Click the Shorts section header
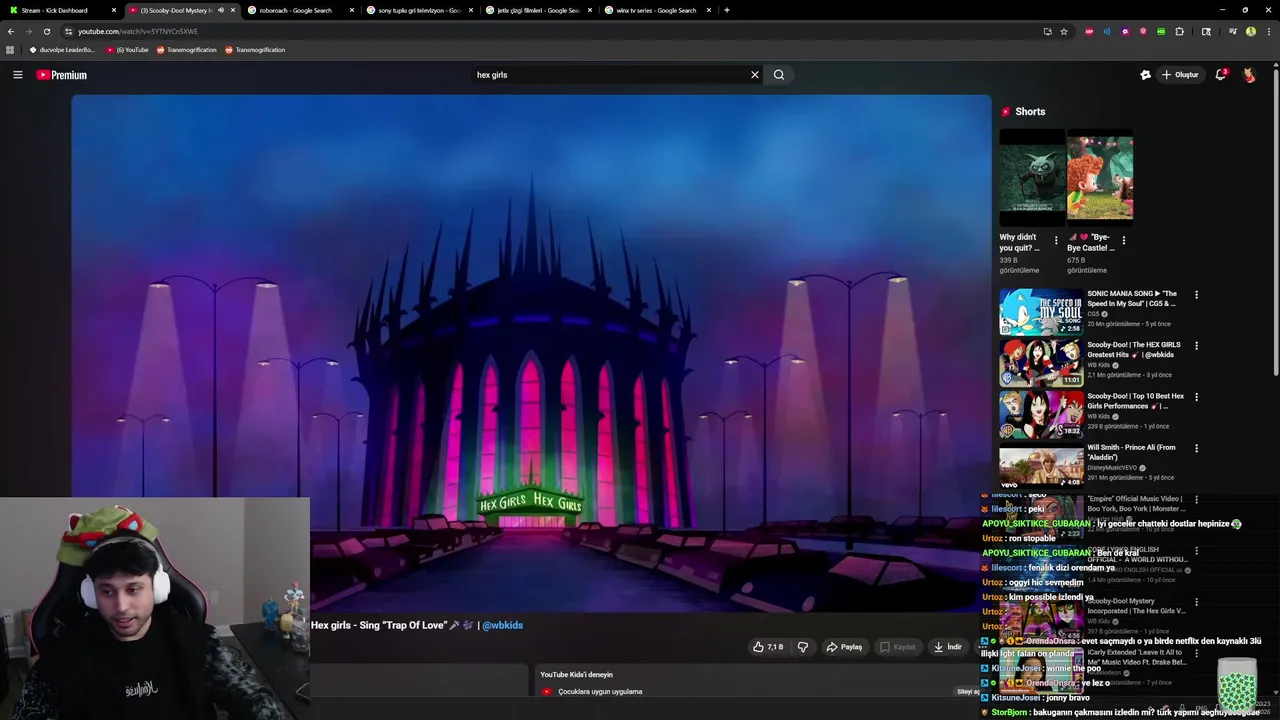This screenshot has width=1280, height=720. pos(1023,112)
